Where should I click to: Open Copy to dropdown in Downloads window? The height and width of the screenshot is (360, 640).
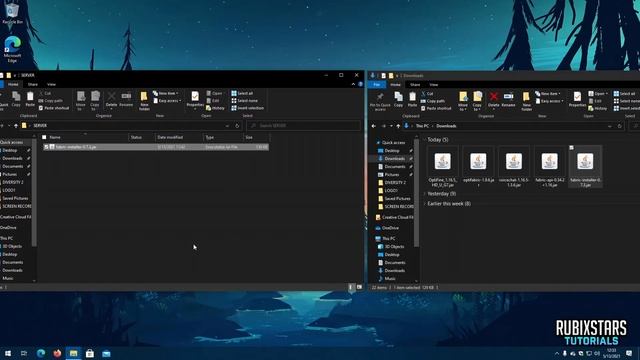[477, 110]
